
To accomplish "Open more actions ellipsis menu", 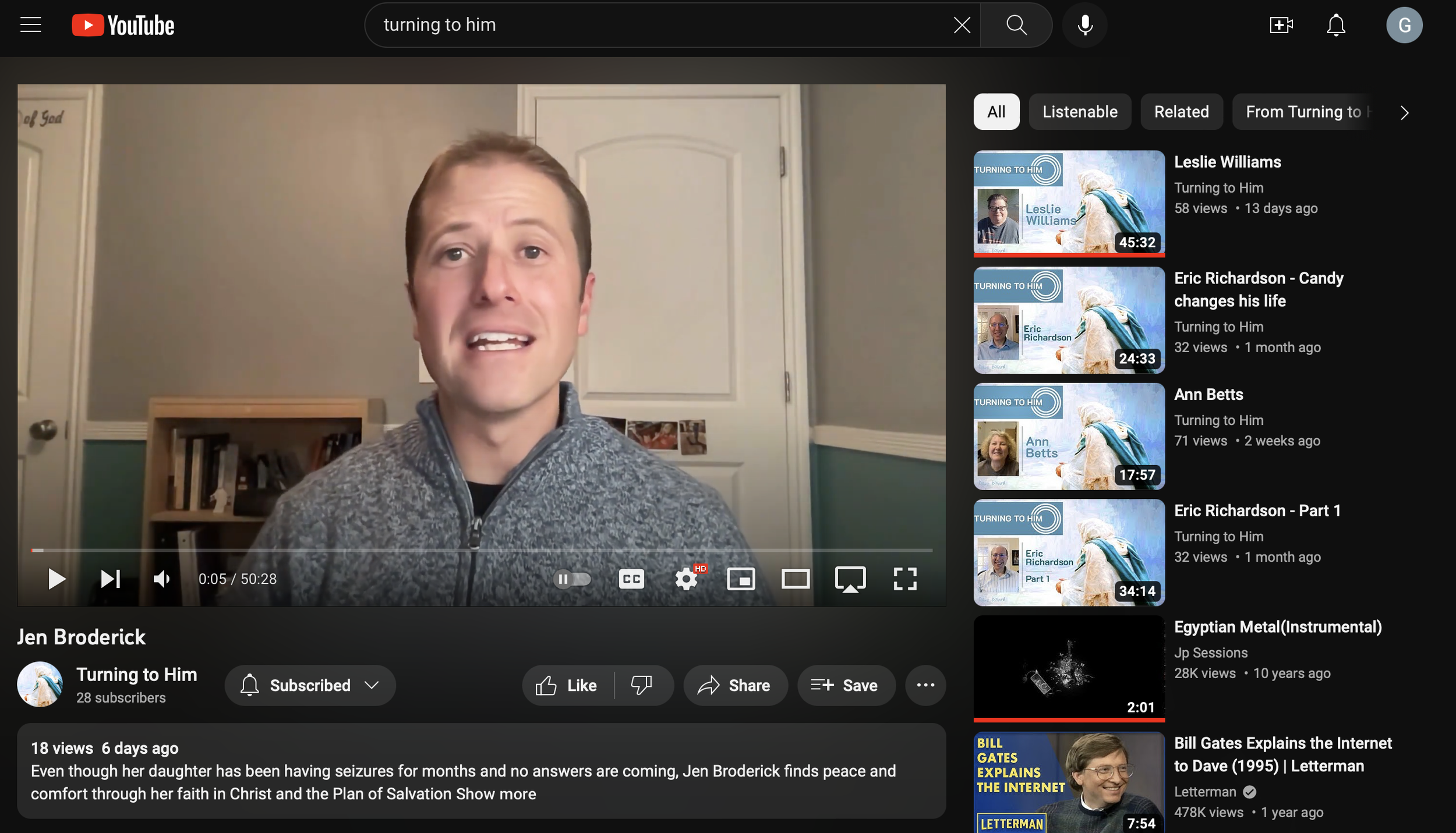I will [x=925, y=685].
